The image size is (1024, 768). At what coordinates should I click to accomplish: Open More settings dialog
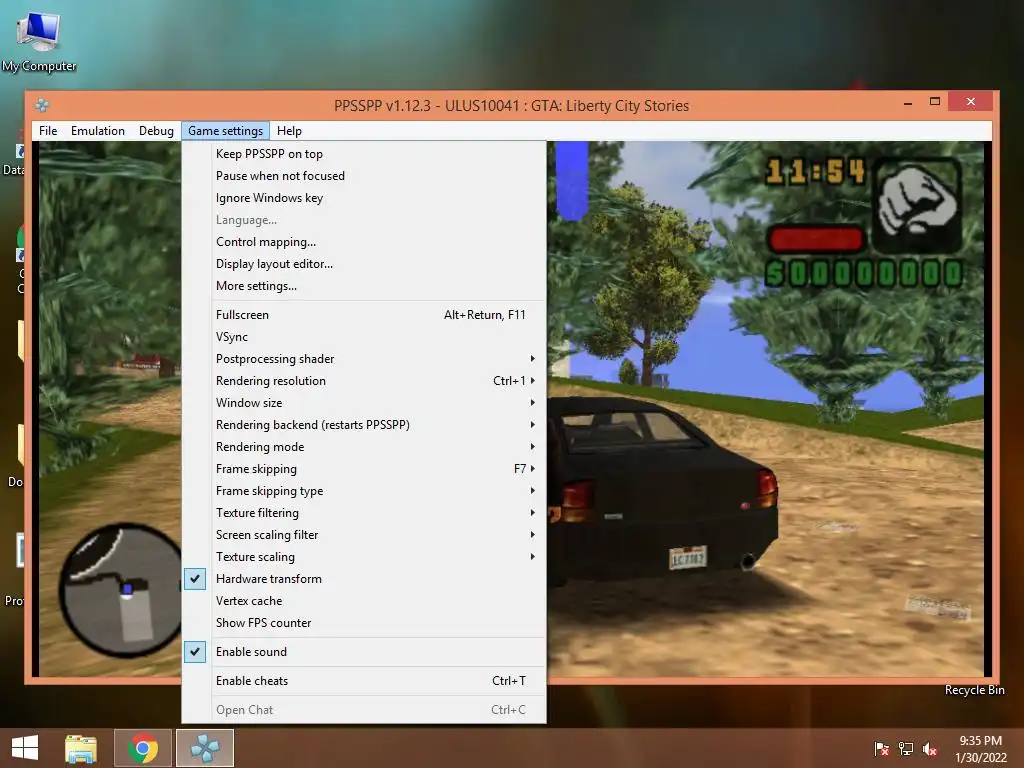pos(364,286)
